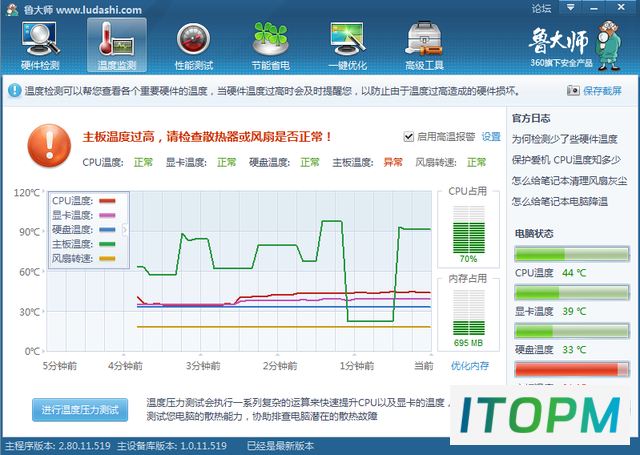Click the red motherboard temperature bar
This screenshot has height=455, width=640.
coord(572,369)
